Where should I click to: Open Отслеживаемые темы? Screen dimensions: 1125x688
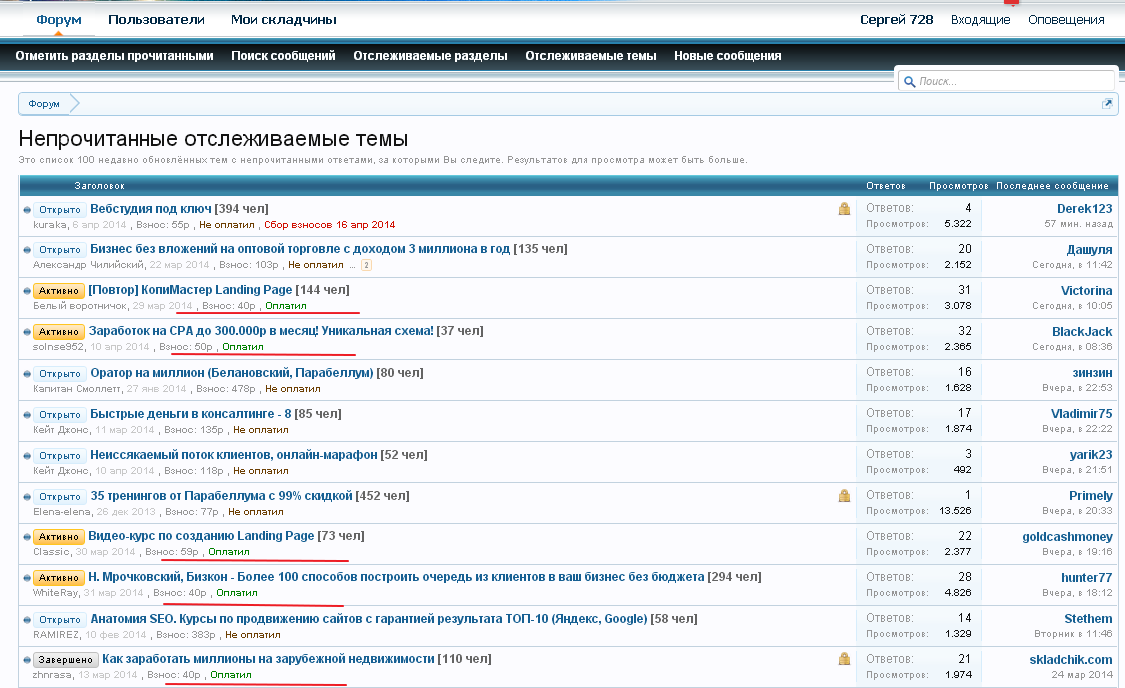click(590, 56)
